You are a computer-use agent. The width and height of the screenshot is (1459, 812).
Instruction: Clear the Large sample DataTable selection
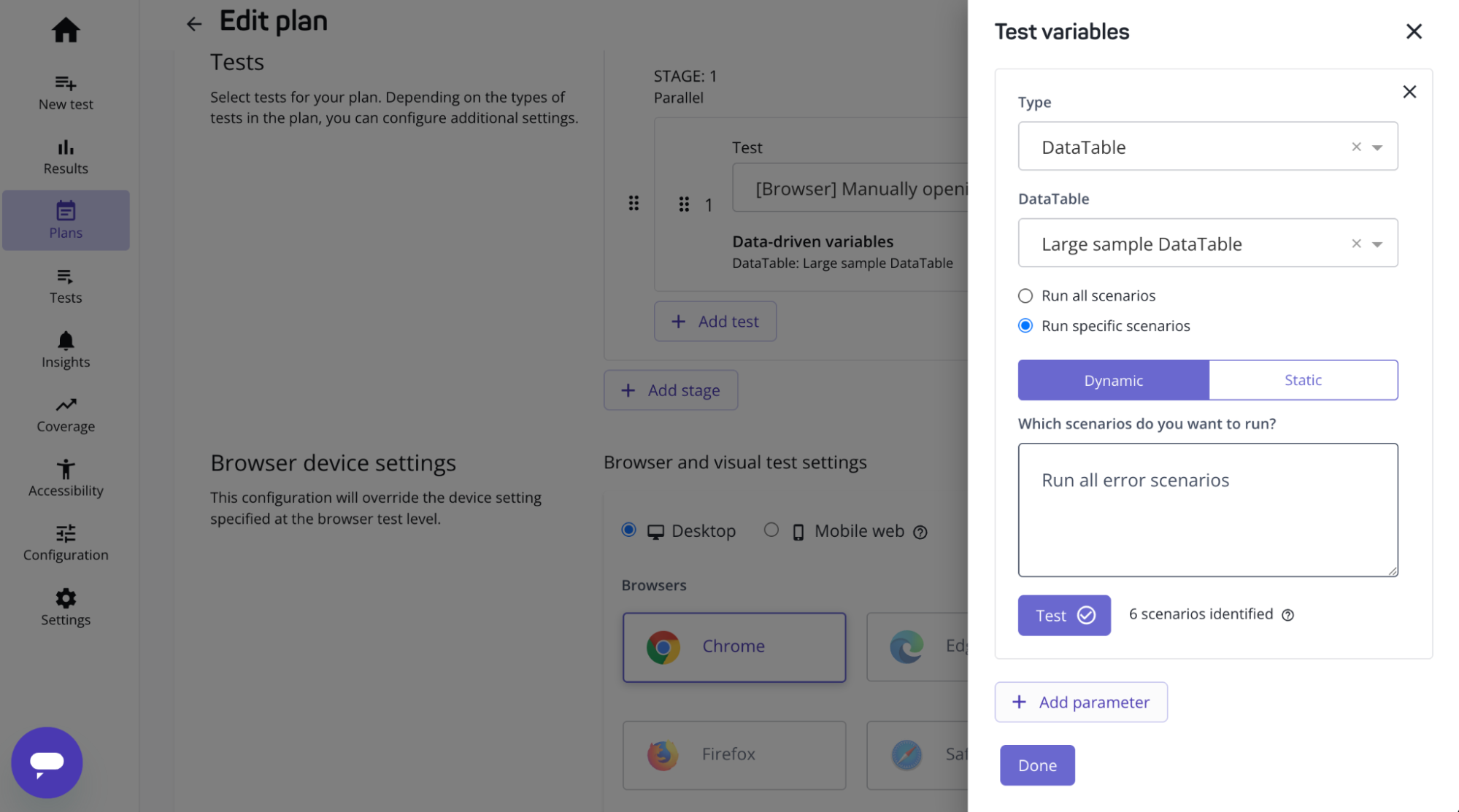[x=1355, y=243]
